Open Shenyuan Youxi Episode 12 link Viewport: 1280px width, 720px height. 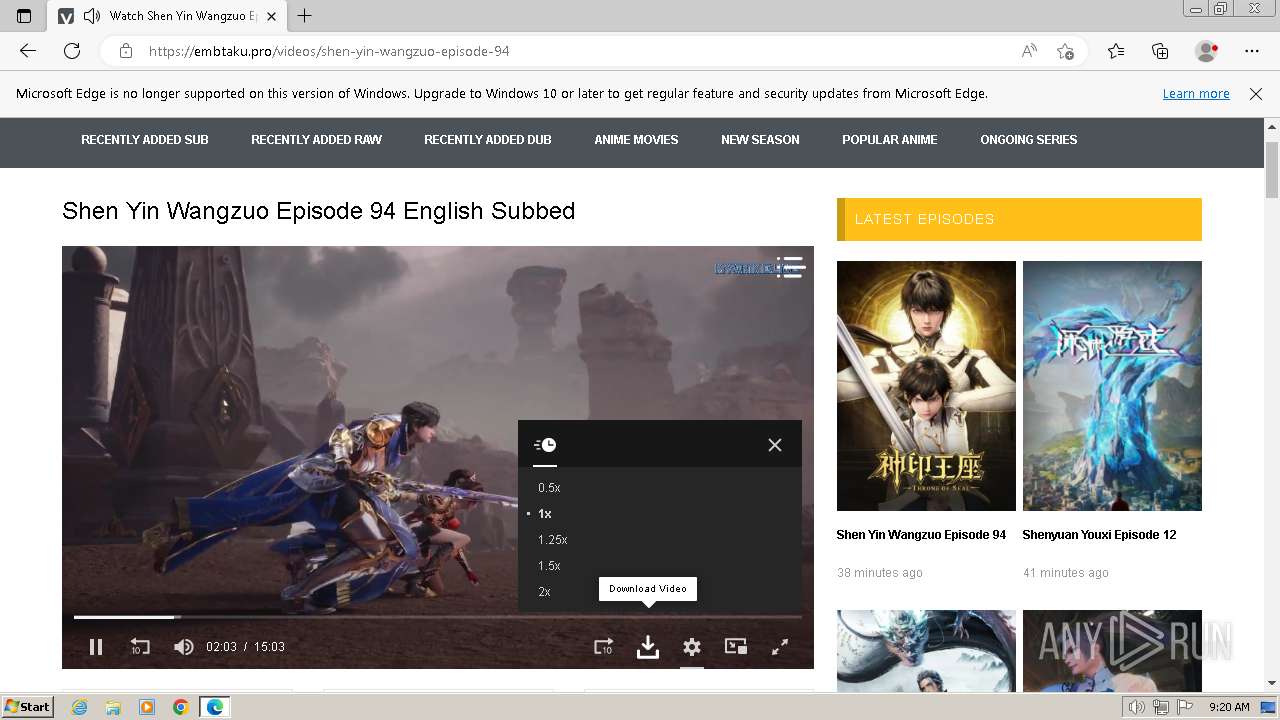pos(1099,535)
